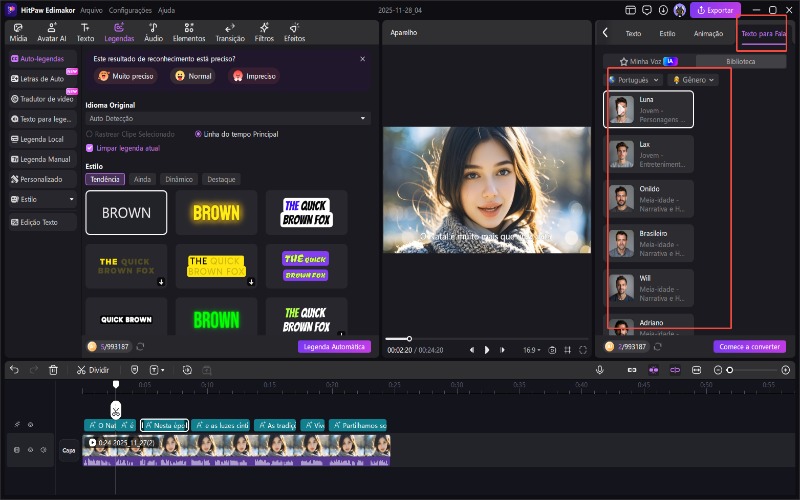Undo the last action in timeline toolbar
The image size is (800, 500).
click(x=14, y=370)
